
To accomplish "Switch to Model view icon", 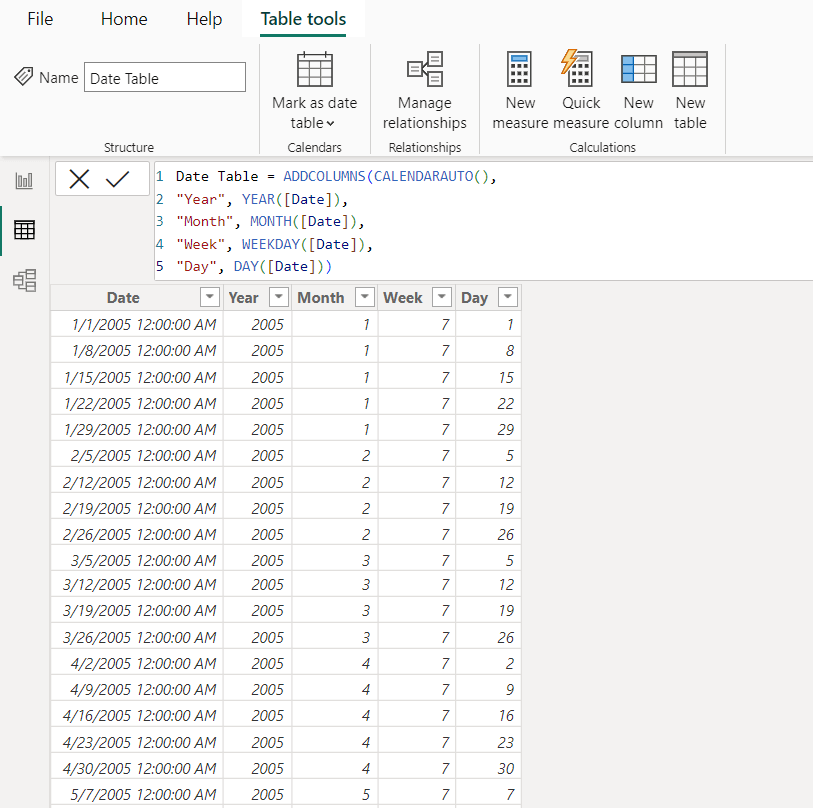I will coord(24,281).
